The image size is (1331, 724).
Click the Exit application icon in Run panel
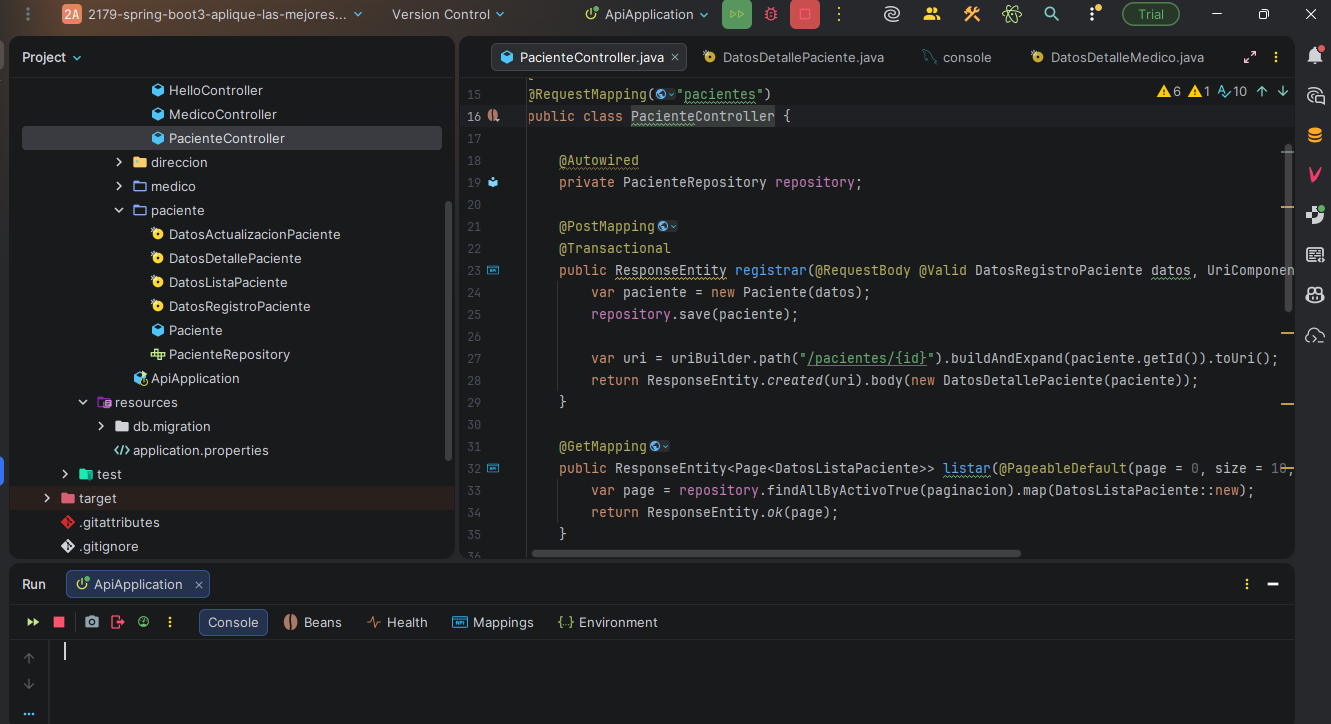pyautogui.click(x=117, y=622)
